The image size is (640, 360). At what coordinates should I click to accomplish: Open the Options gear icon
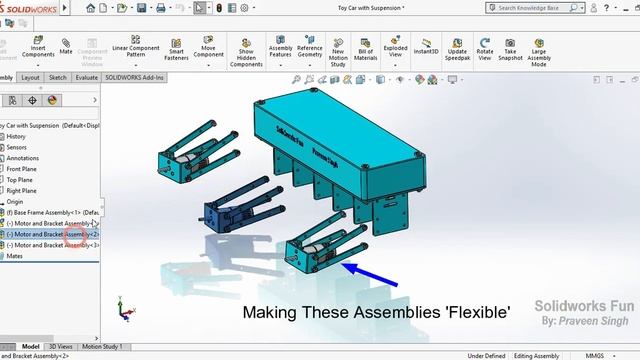point(244,8)
